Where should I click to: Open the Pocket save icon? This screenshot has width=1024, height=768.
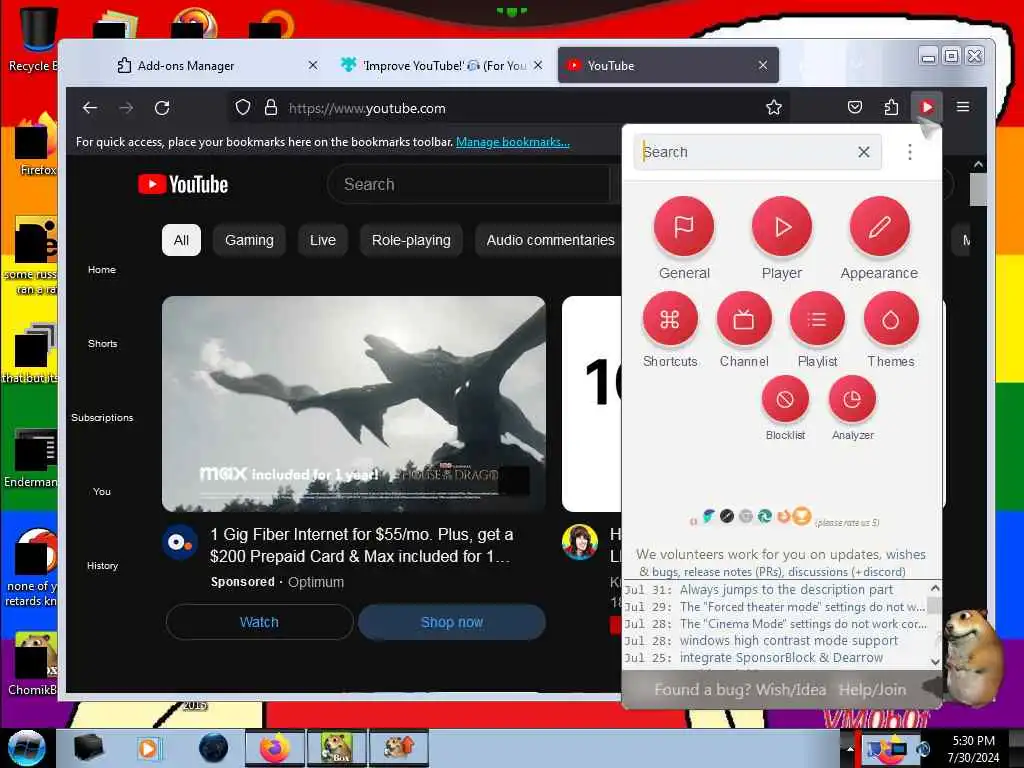coord(855,107)
